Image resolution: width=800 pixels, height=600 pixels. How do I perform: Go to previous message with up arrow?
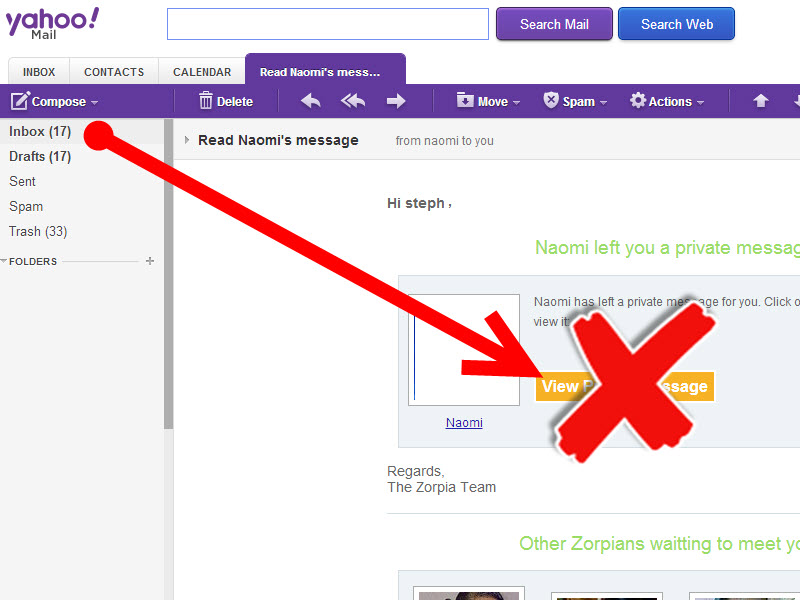coord(761,101)
